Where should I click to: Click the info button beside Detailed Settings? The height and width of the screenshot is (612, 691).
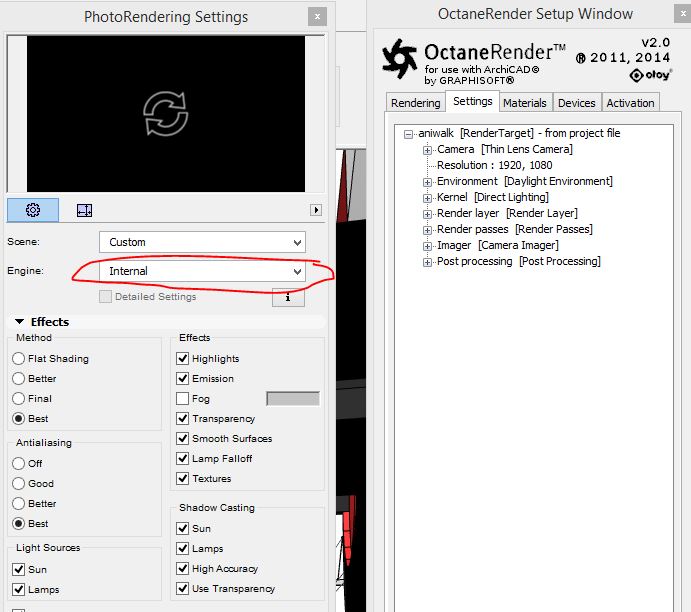[288, 297]
